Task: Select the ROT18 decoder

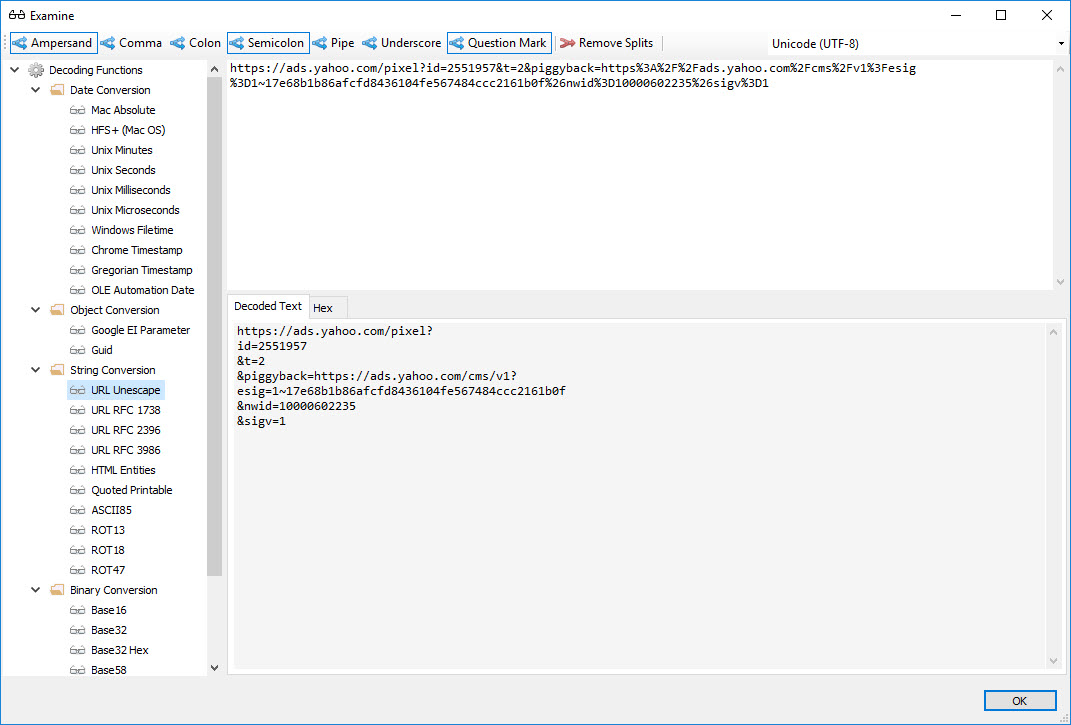Action: point(108,550)
